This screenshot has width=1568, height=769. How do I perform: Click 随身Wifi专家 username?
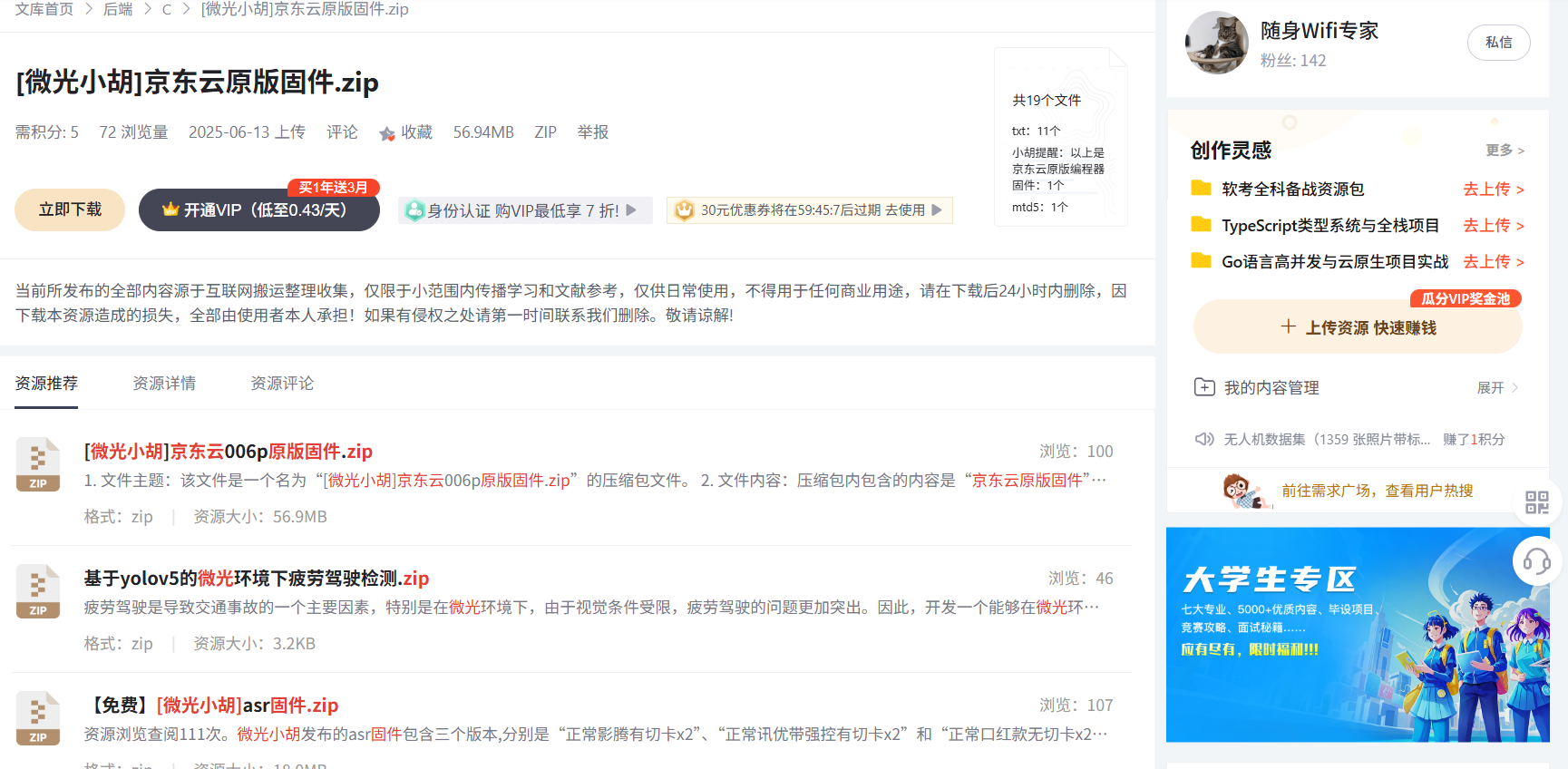(x=1320, y=31)
